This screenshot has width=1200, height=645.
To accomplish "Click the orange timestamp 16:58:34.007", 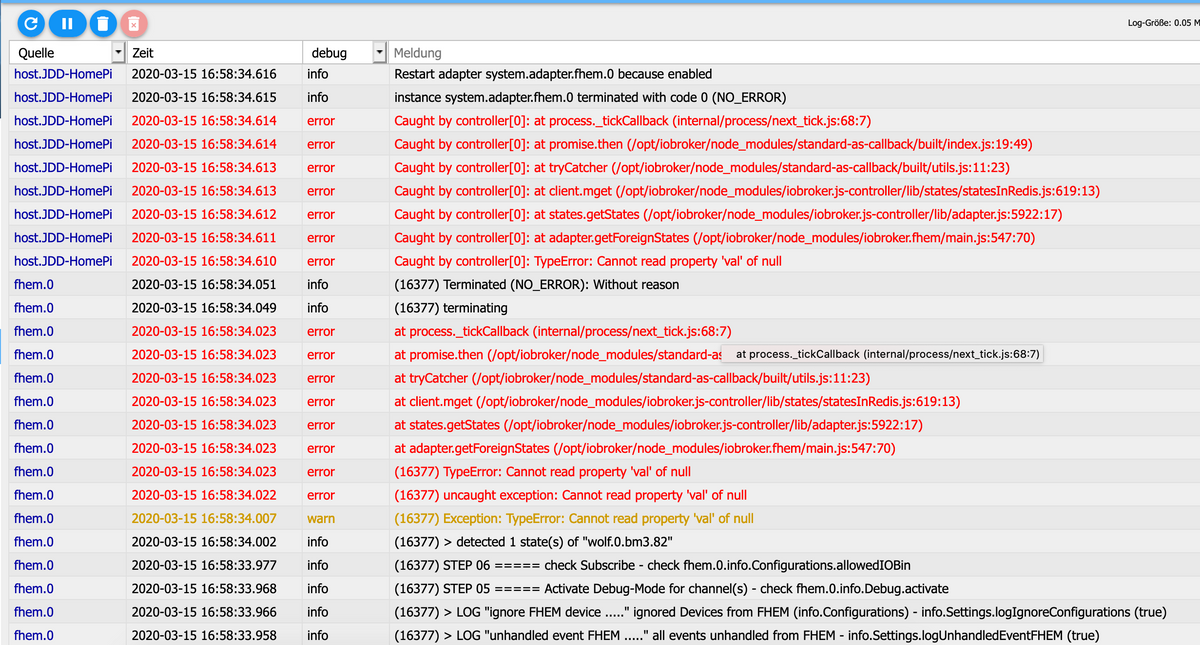I will pos(204,518).
